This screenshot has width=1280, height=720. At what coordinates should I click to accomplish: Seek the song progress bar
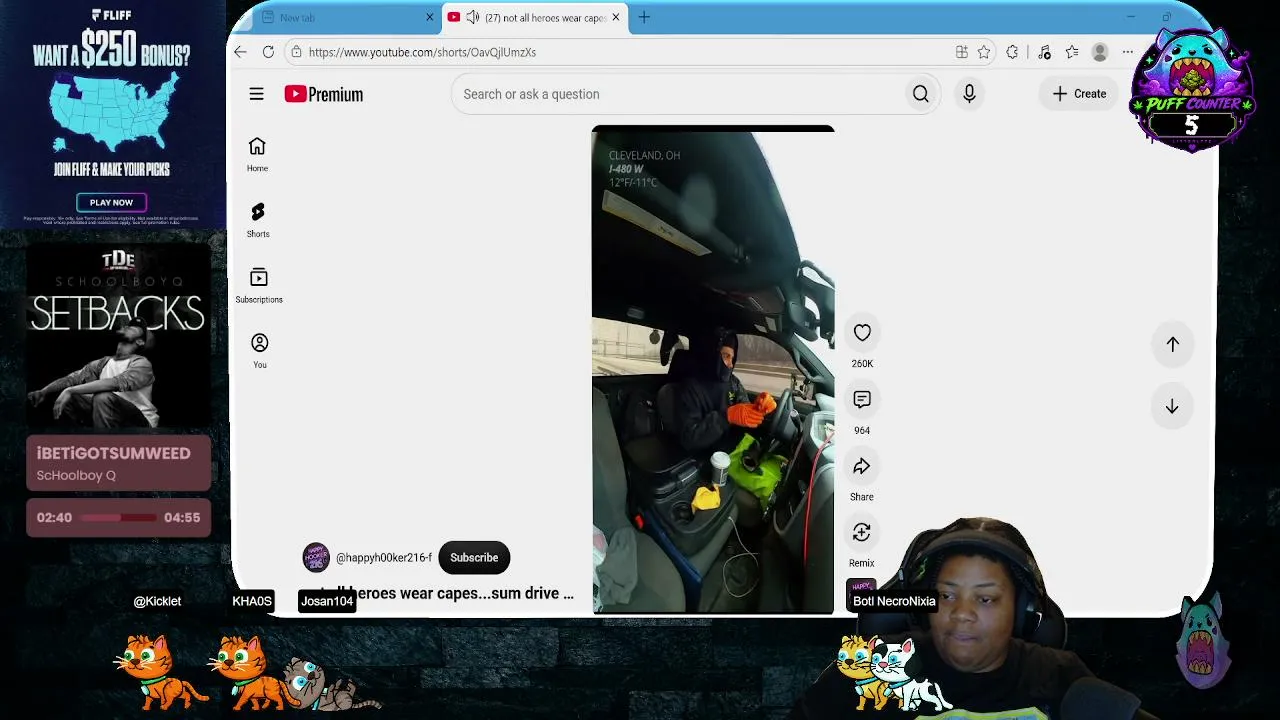pyautogui.click(x=119, y=517)
